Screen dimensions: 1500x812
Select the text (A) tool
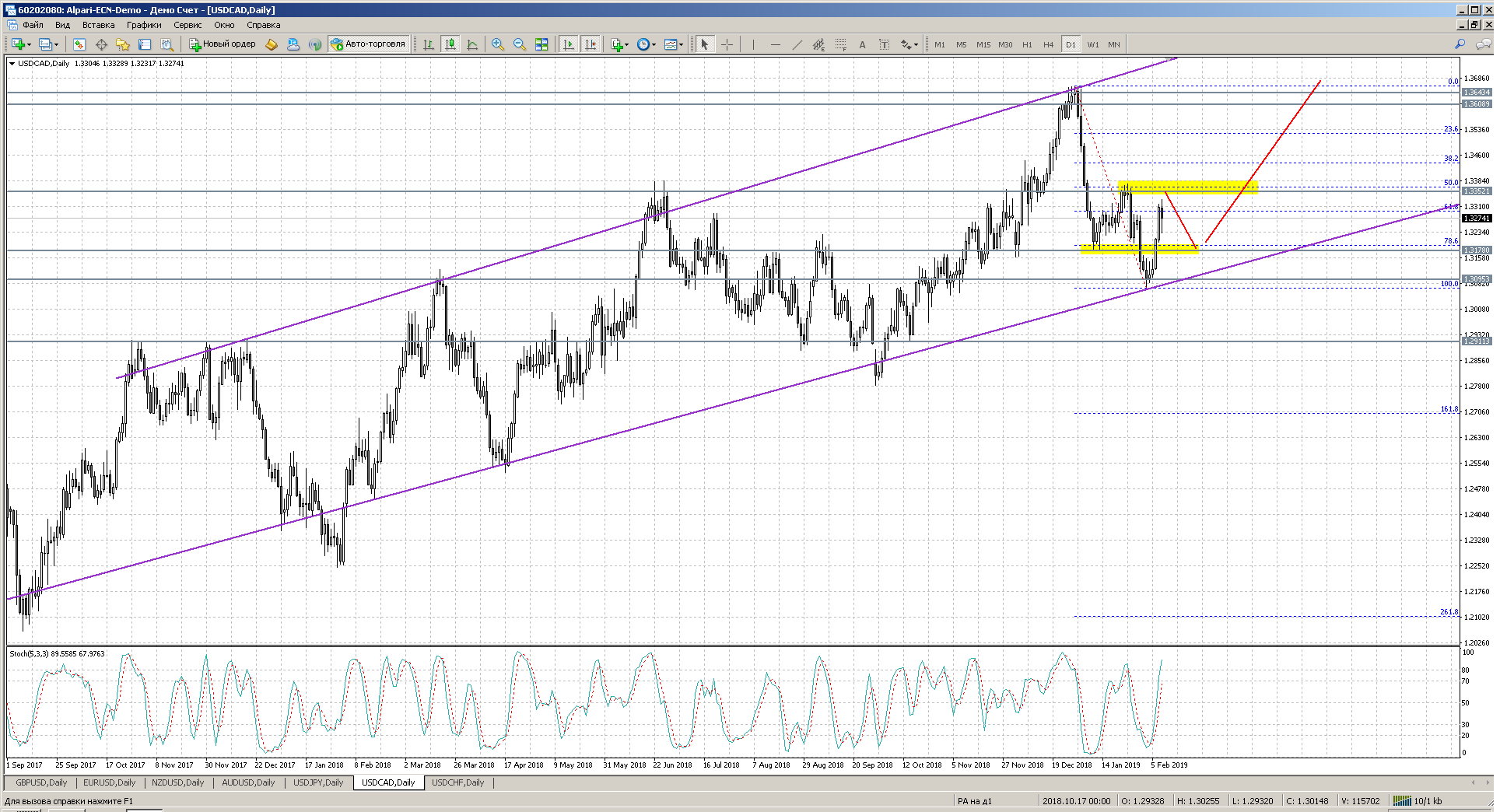pos(862,44)
